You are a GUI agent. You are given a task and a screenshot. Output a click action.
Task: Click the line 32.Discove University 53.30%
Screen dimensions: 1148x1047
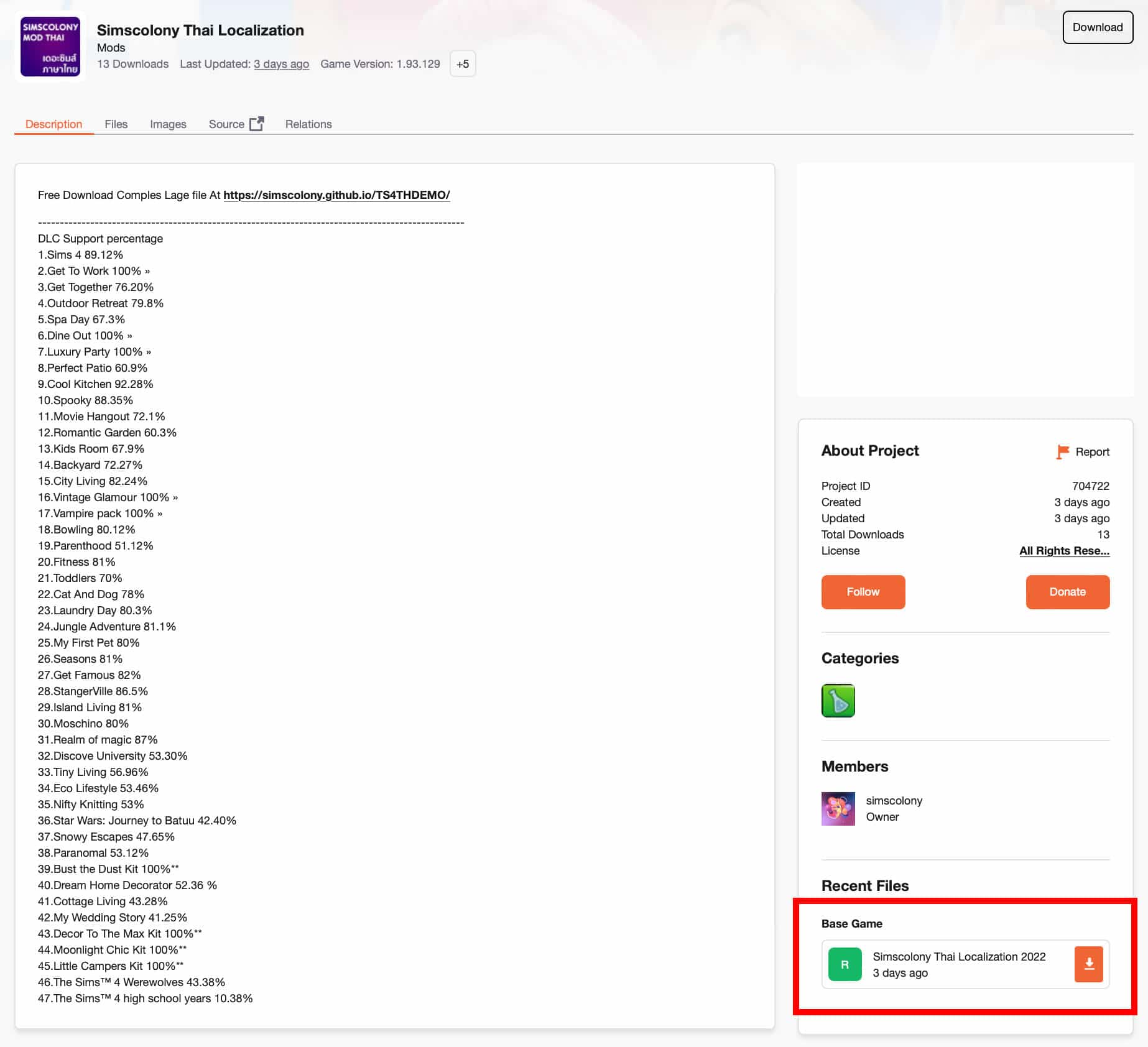(113, 756)
